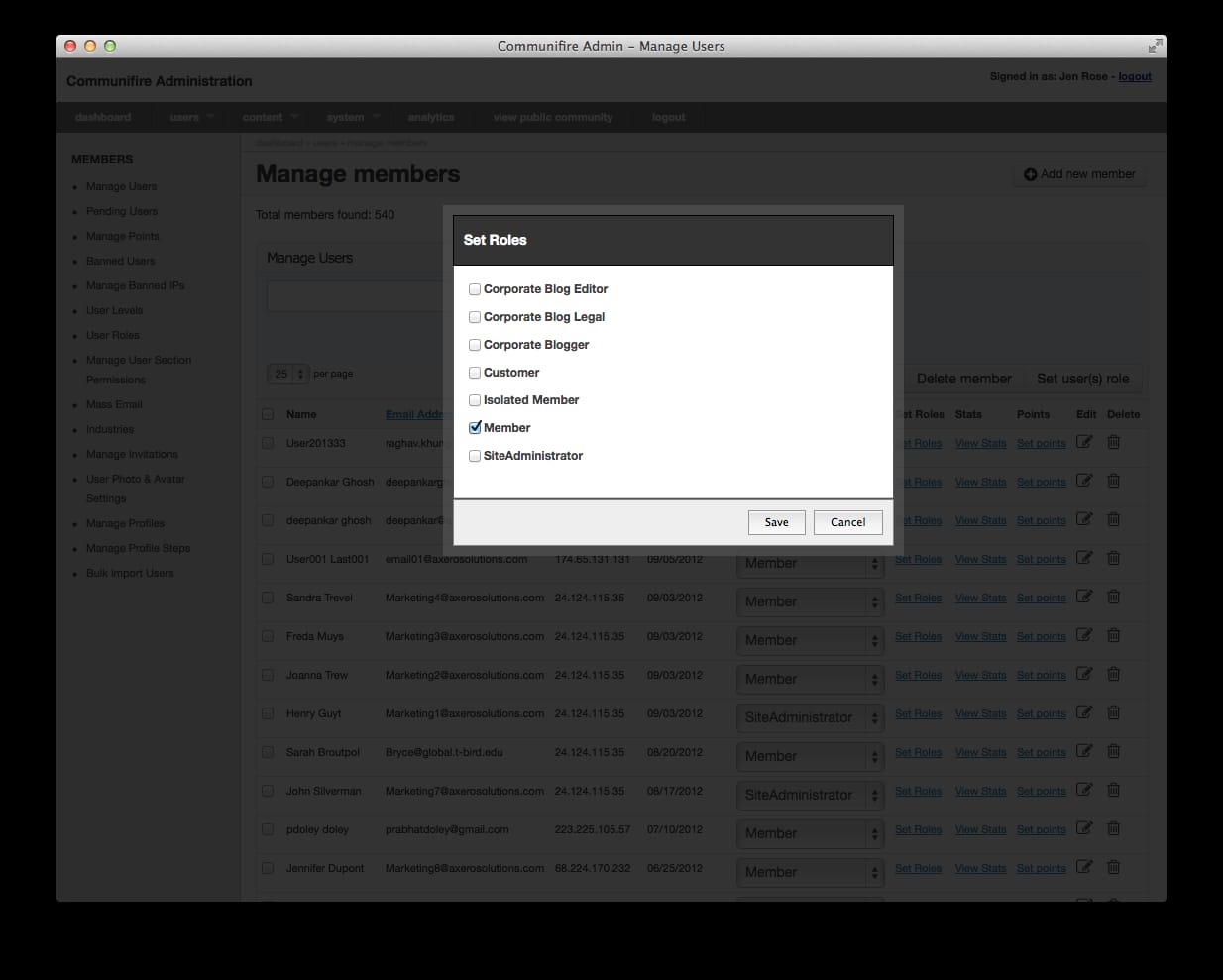Open the analytics menu
1223x980 pixels.
pyautogui.click(x=431, y=117)
